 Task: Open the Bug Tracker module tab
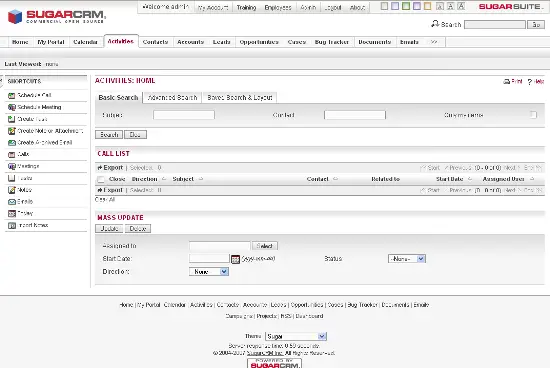pyautogui.click(x=331, y=42)
